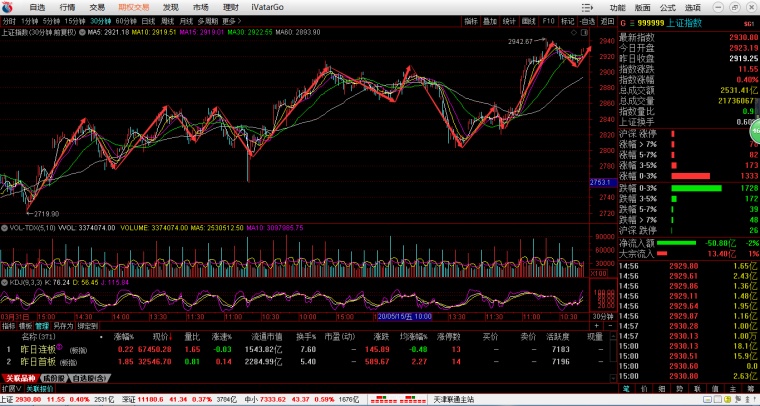This screenshot has width=760, height=406.
Task: Open the 期权交易 menu tab
Action: tap(134, 7)
